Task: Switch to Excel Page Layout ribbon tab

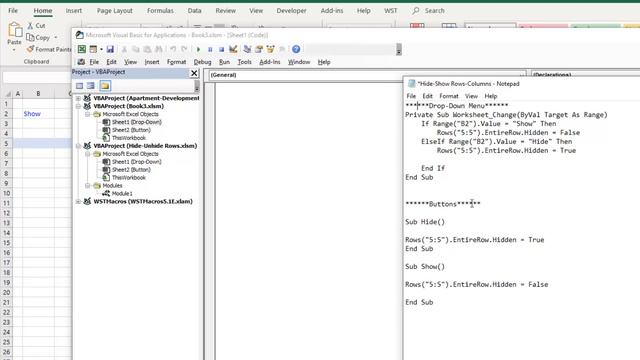Action: click(115, 11)
